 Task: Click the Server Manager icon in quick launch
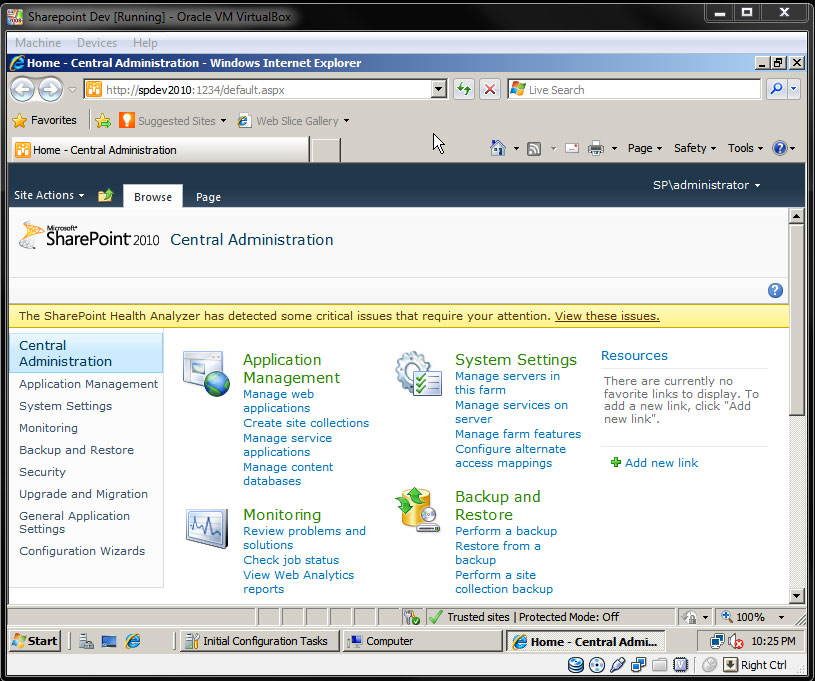[x=86, y=641]
